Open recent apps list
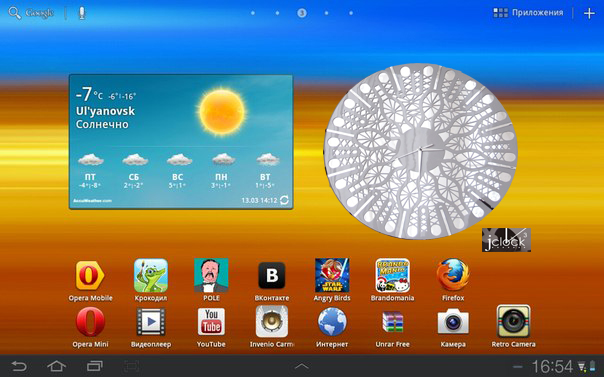 95,366
